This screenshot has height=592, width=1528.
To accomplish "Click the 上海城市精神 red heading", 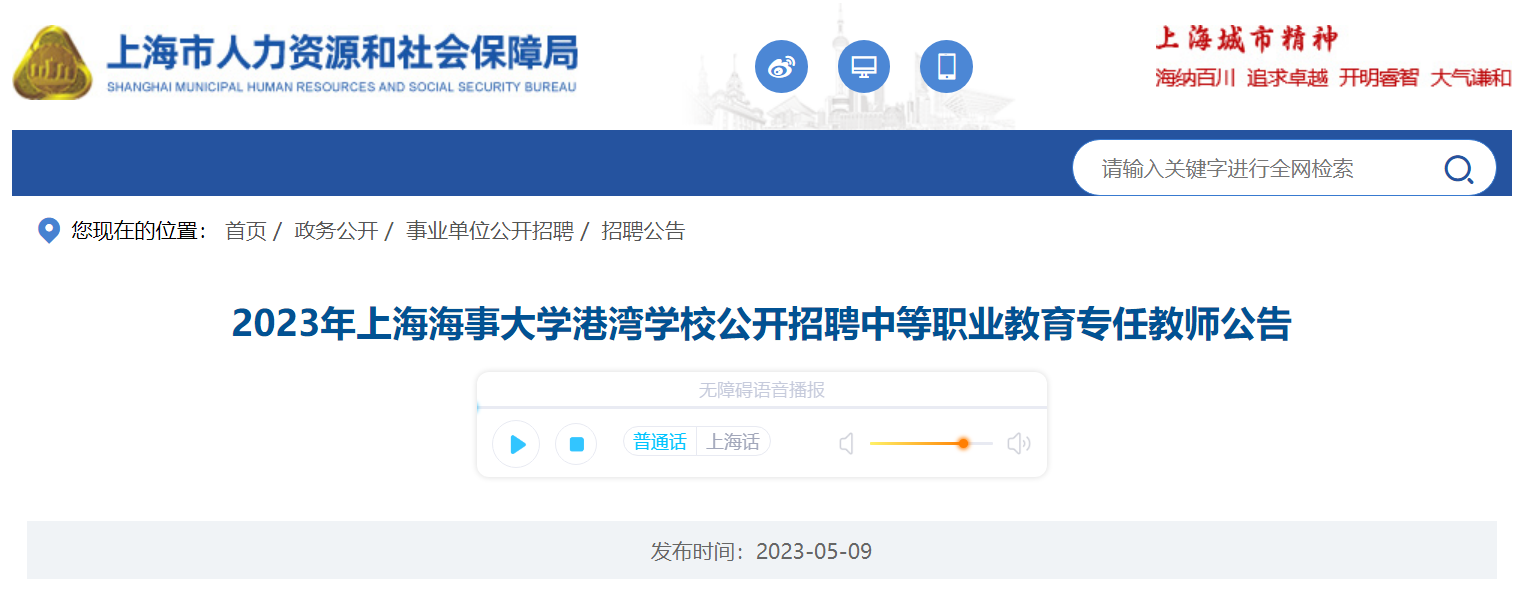I will coord(1245,39).
